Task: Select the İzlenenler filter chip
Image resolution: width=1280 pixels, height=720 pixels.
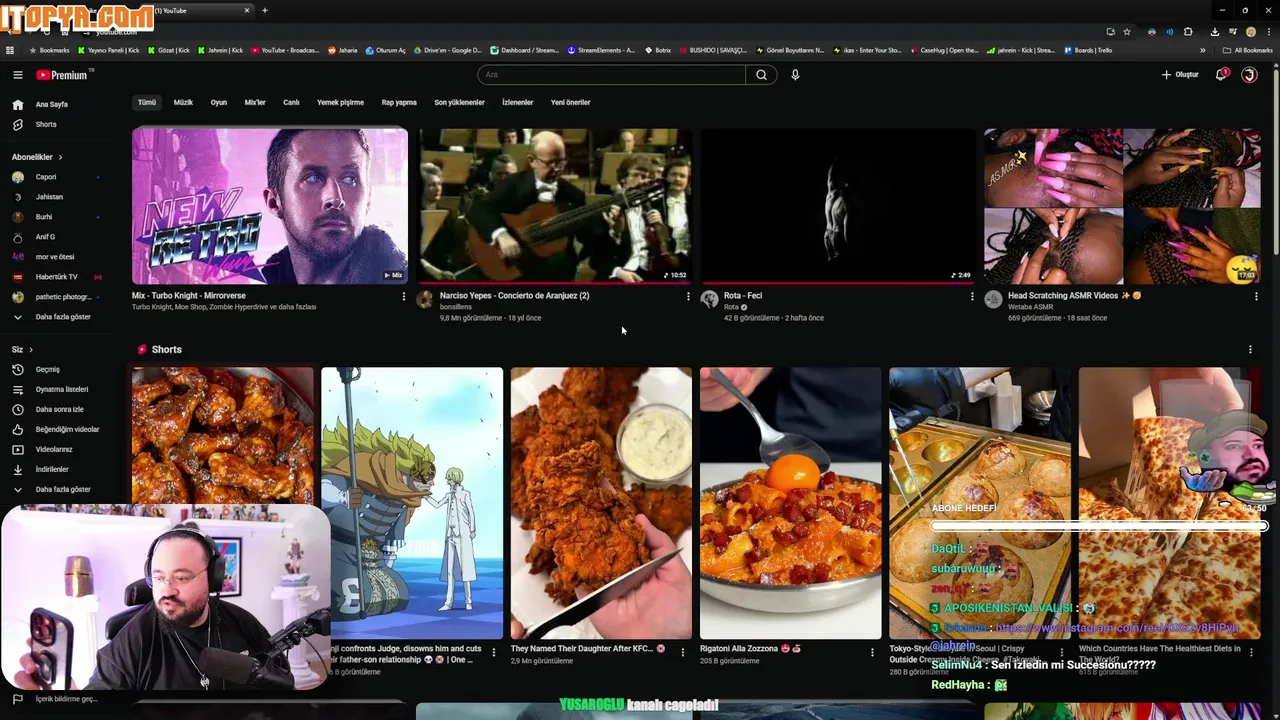Action: point(517,102)
